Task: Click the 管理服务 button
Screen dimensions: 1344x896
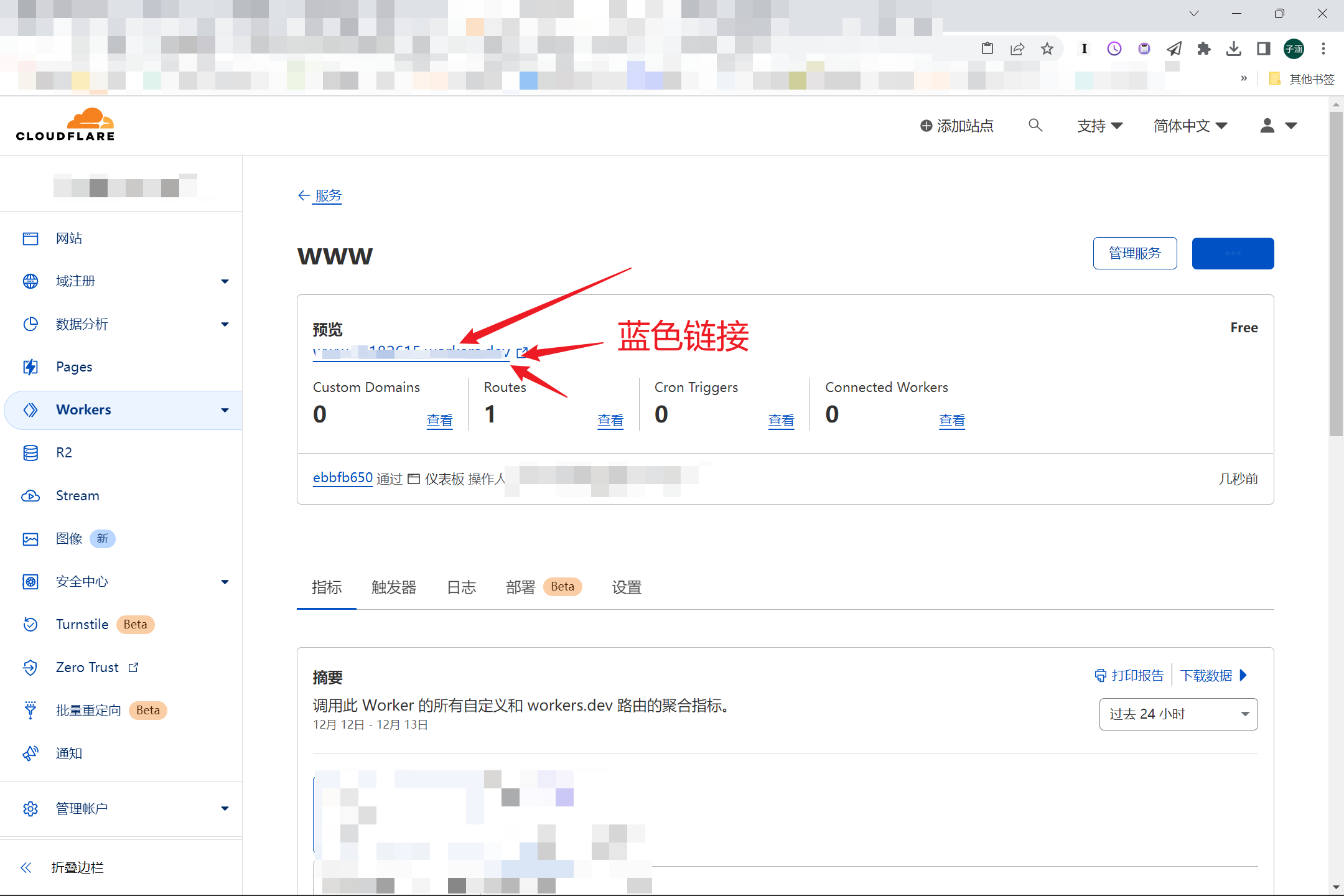Action: (x=1135, y=253)
